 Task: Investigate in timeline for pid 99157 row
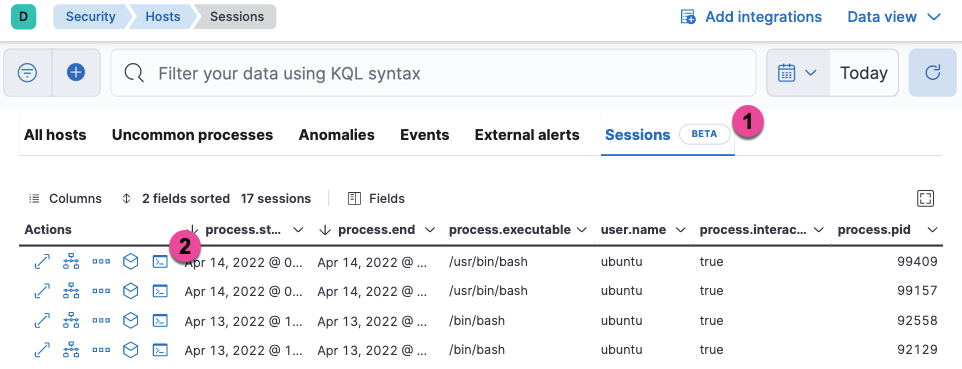coord(131,290)
